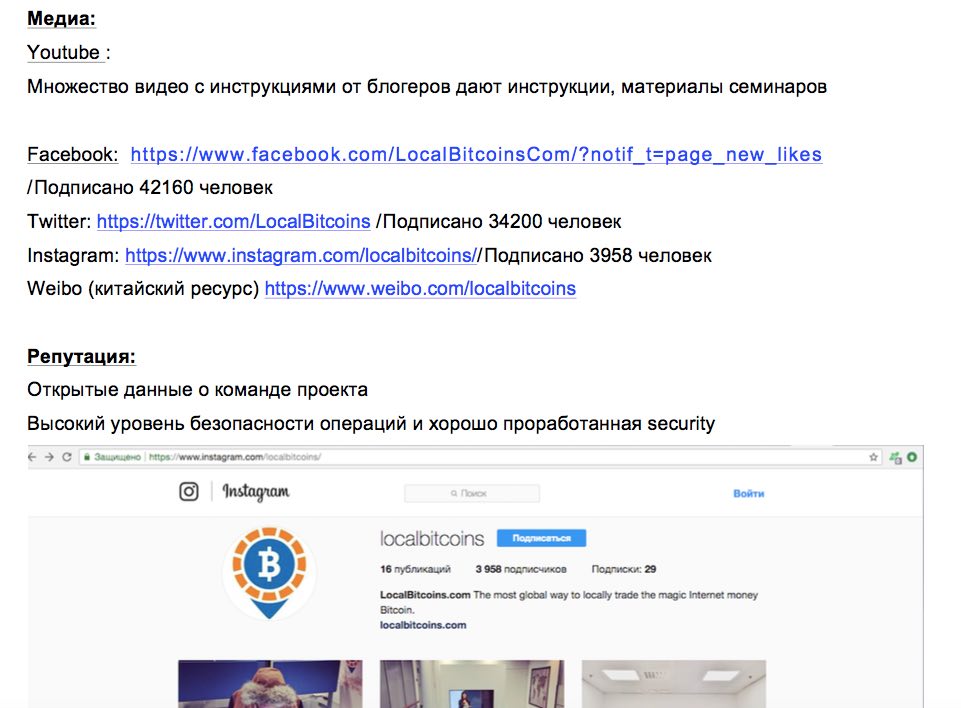Viewport: 961px width, 708px height.
Task: Click the Instagram camera logo icon
Action: pyautogui.click(x=189, y=492)
